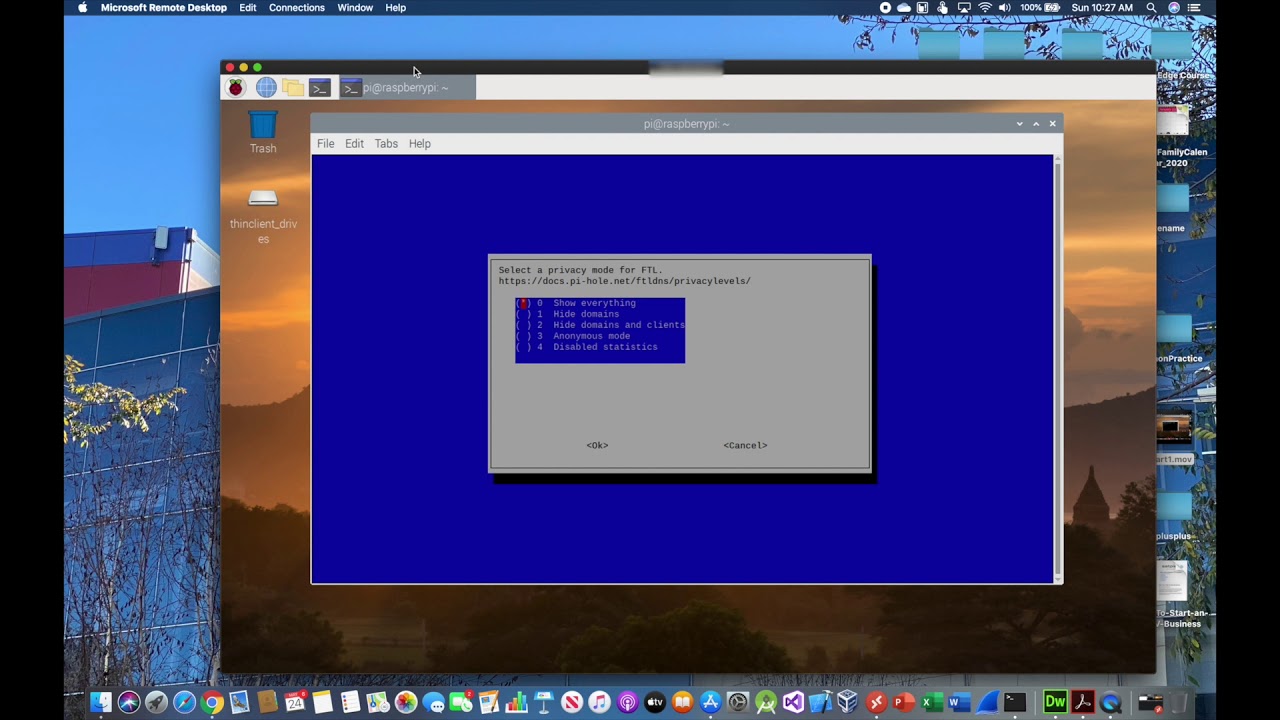Click <Cancel> in the privacy dialog
The width and height of the screenshot is (1280, 720).
745,445
